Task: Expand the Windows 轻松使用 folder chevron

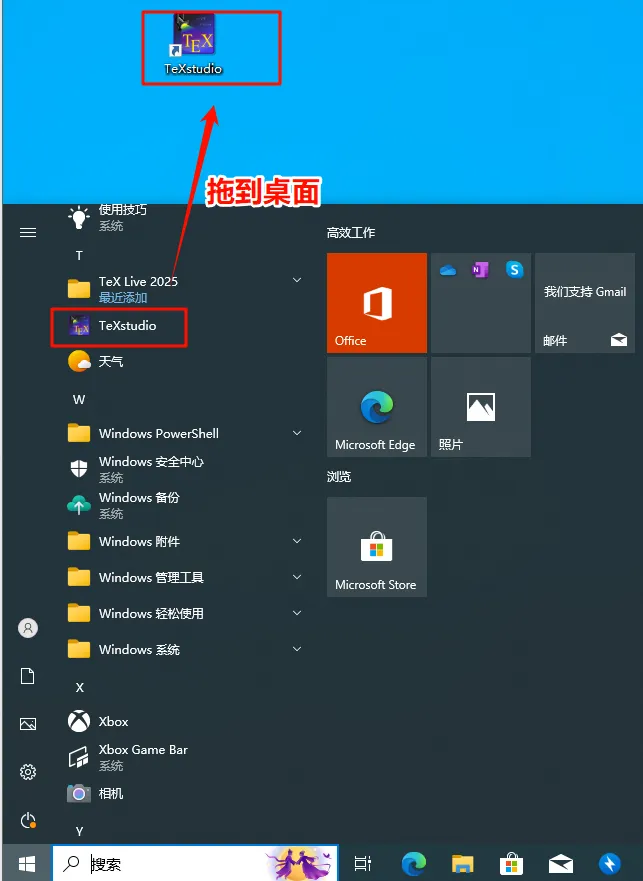Action: pos(297,612)
